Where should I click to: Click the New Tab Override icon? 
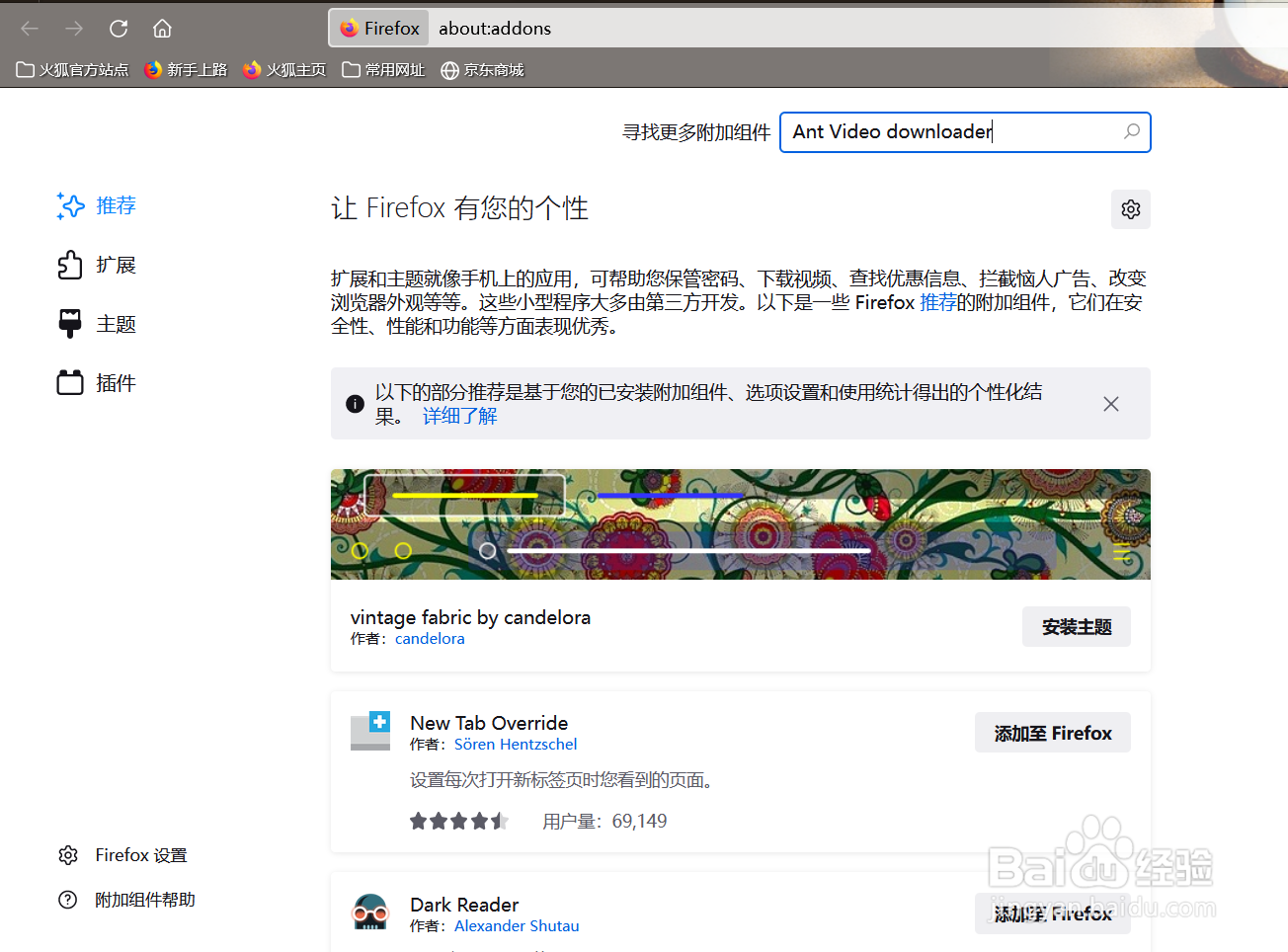371,731
